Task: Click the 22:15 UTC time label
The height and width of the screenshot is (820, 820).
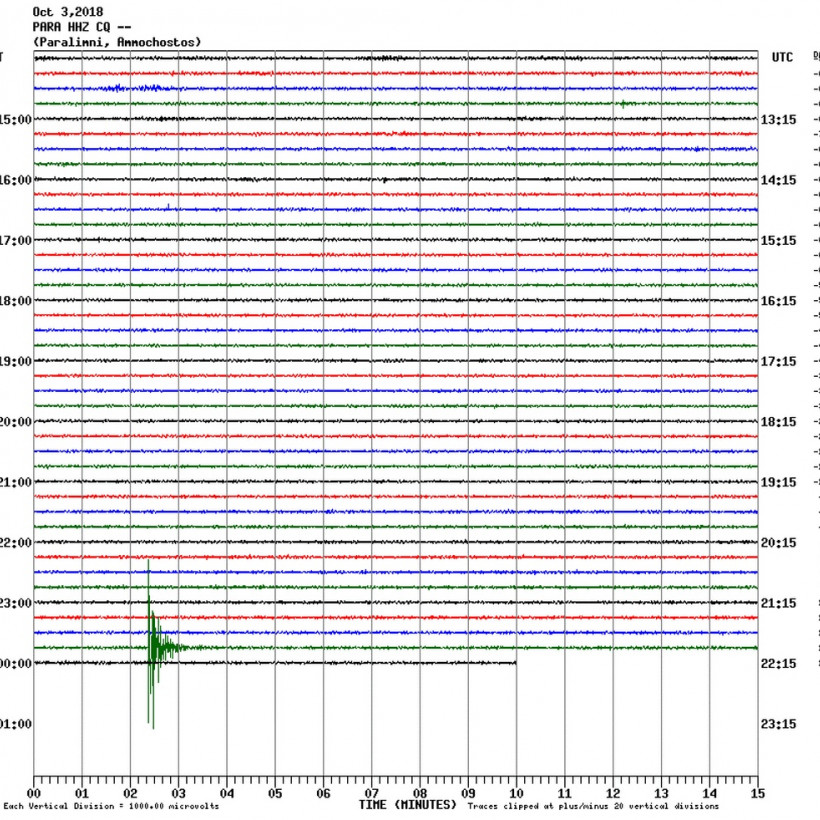Action: (x=778, y=664)
